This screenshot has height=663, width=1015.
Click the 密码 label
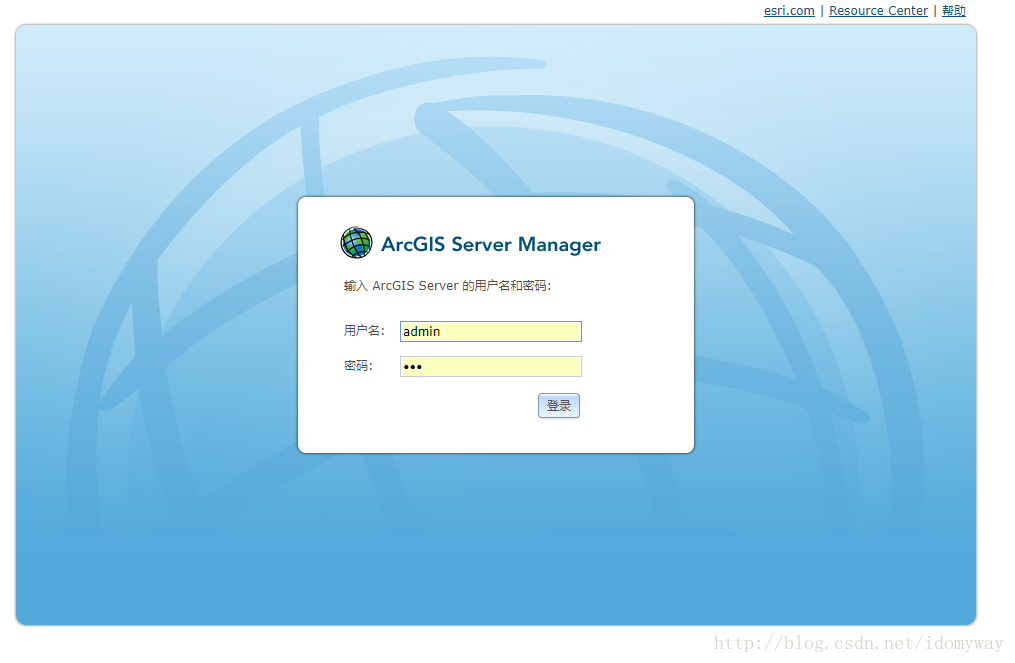click(x=358, y=366)
